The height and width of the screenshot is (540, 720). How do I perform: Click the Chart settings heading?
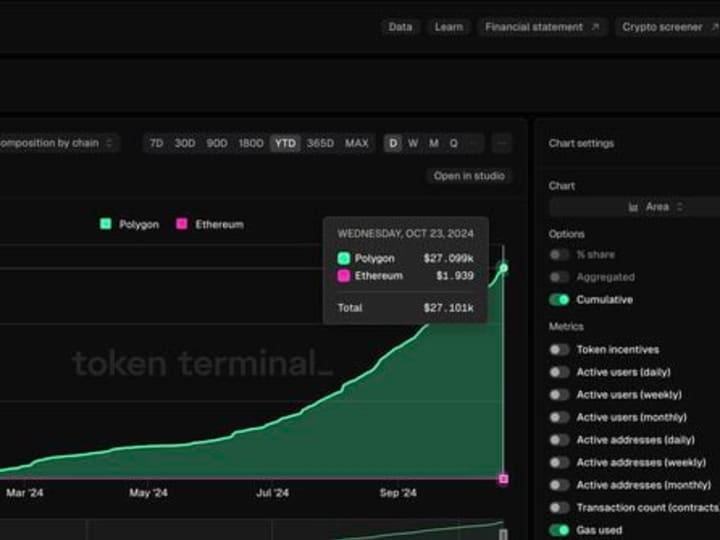pos(581,143)
